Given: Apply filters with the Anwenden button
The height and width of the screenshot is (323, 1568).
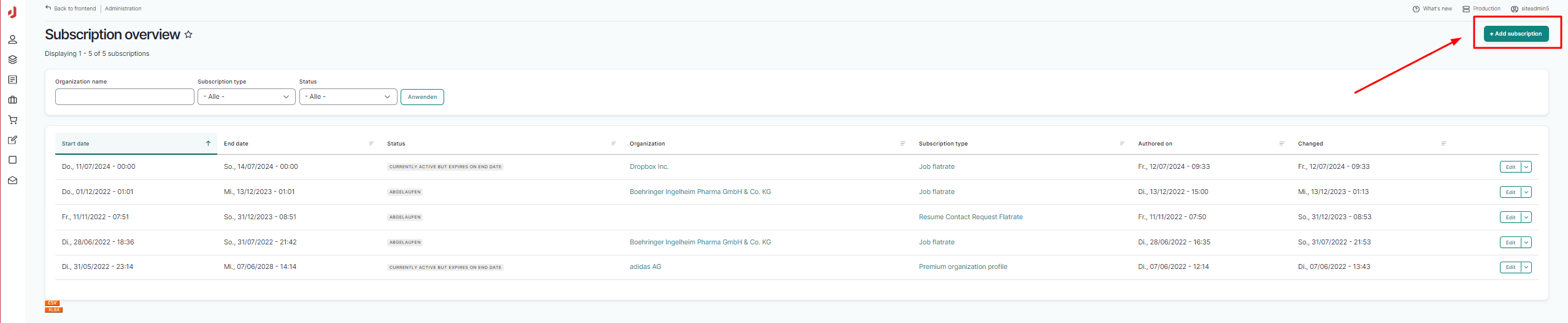Looking at the screenshot, I should click(422, 97).
